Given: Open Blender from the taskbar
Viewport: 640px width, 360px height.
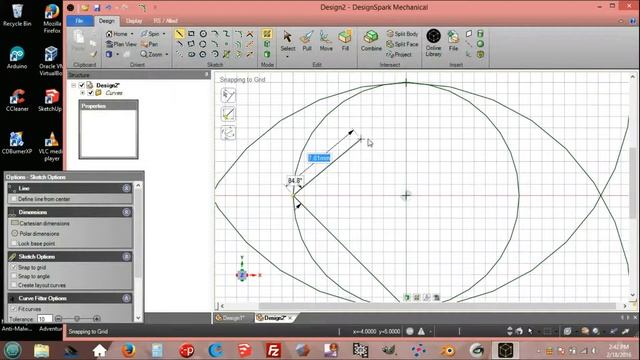Looking at the screenshot, I should pos(448,350).
